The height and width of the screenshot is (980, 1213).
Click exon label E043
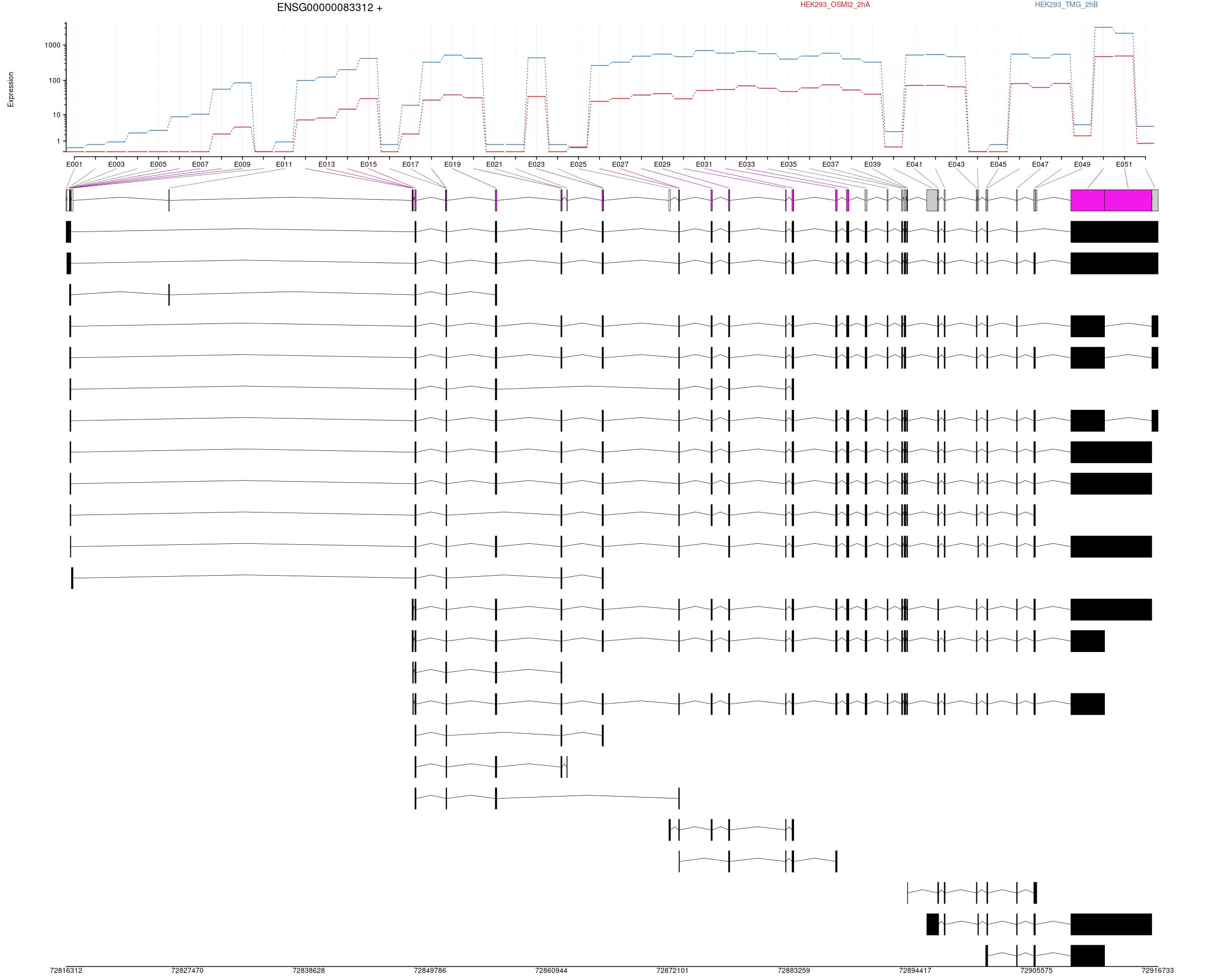pyautogui.click(x=956, y=165)
